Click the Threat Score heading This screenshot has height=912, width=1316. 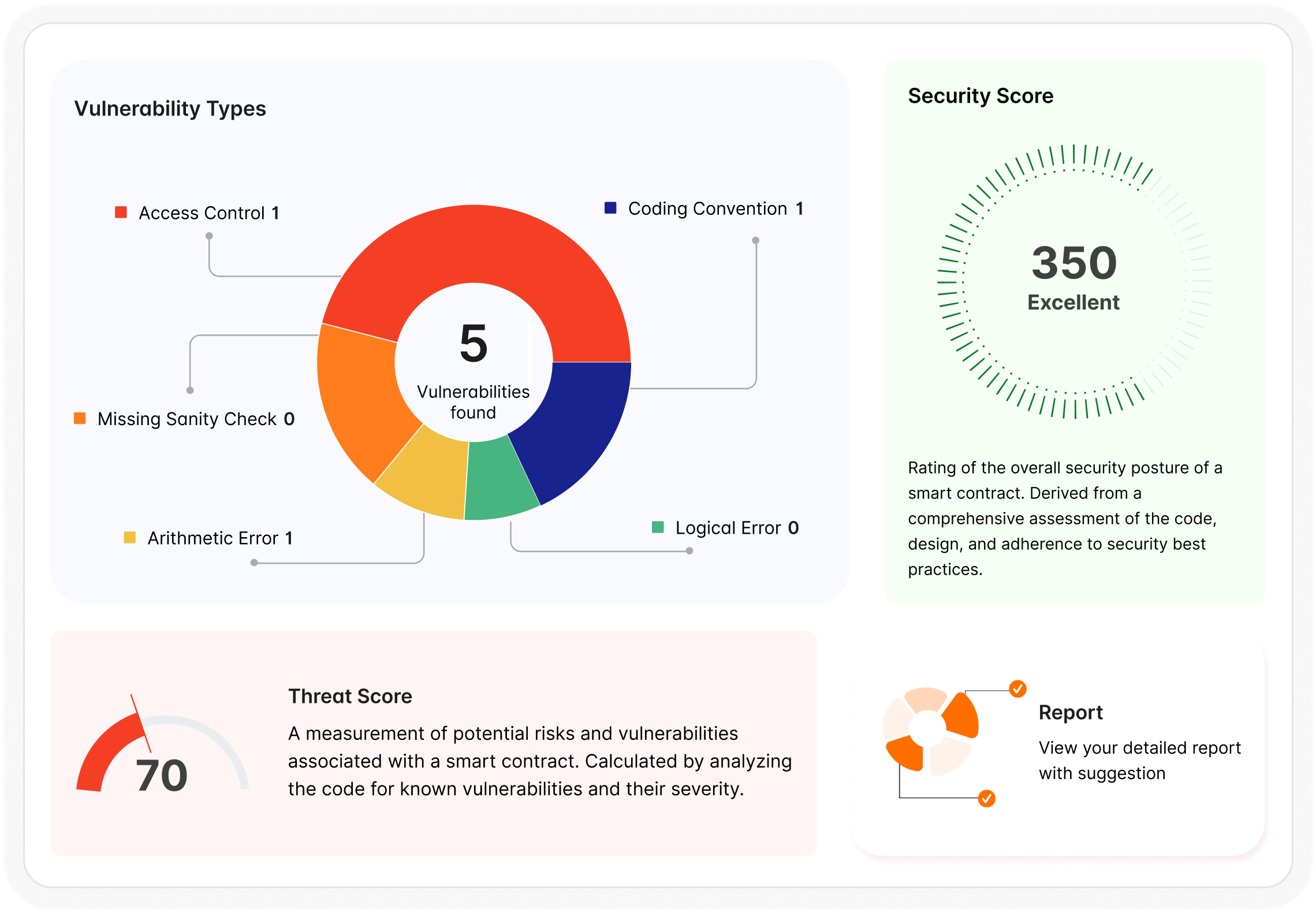(350, 696)
